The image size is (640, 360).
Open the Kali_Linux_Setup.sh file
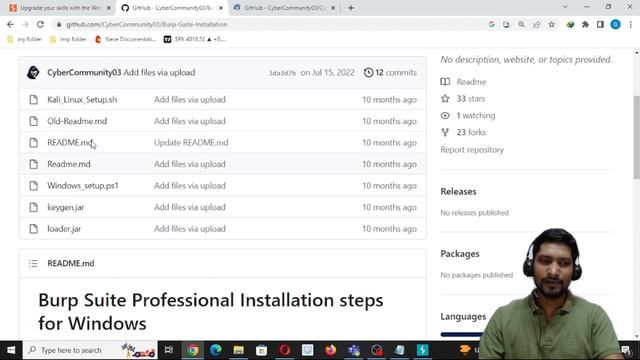point(82,100)
